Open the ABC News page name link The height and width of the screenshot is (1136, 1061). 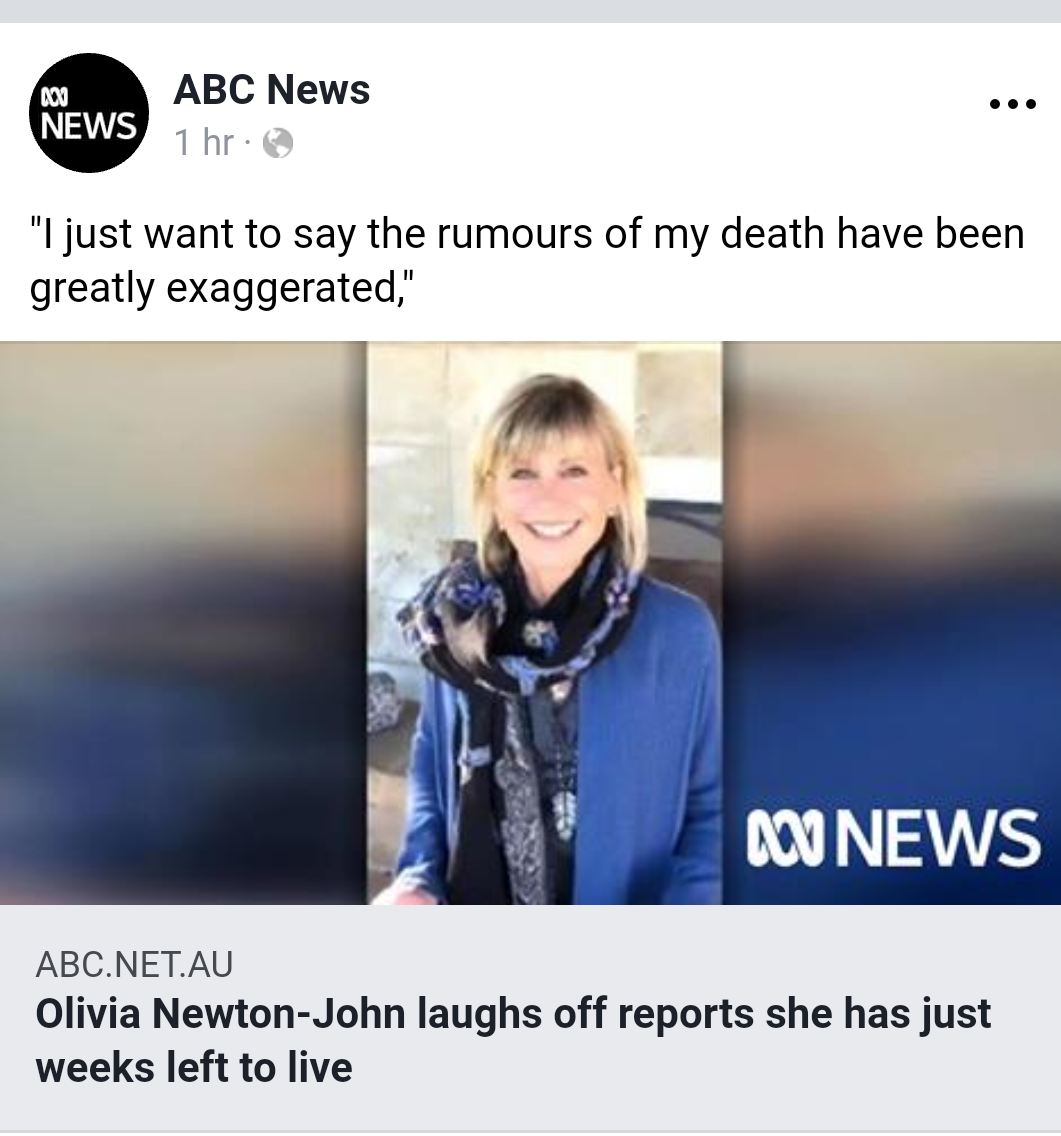[x=272, y=89]
